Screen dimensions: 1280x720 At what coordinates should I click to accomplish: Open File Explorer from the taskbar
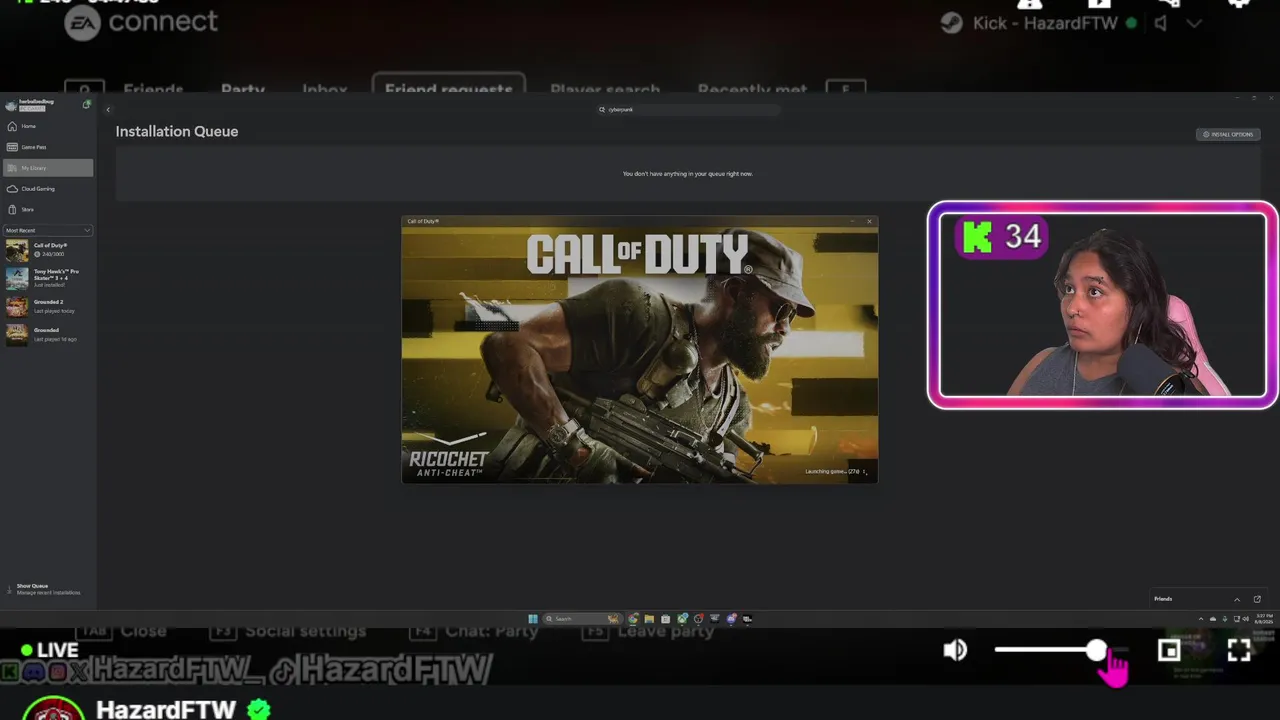tap(649, 619)
